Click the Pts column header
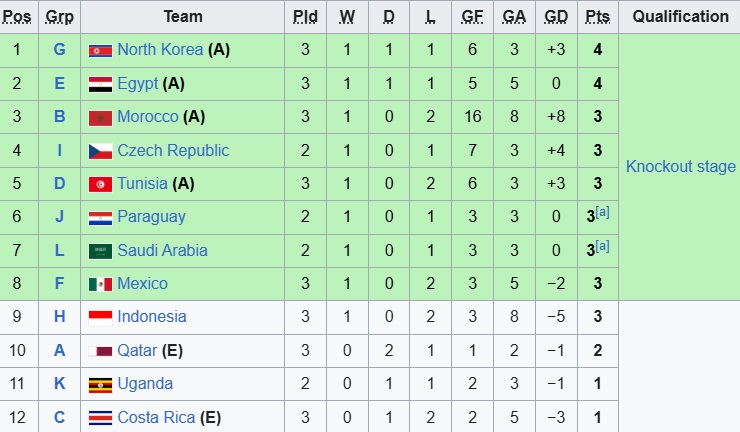740x432 pixels. point(597,16)
